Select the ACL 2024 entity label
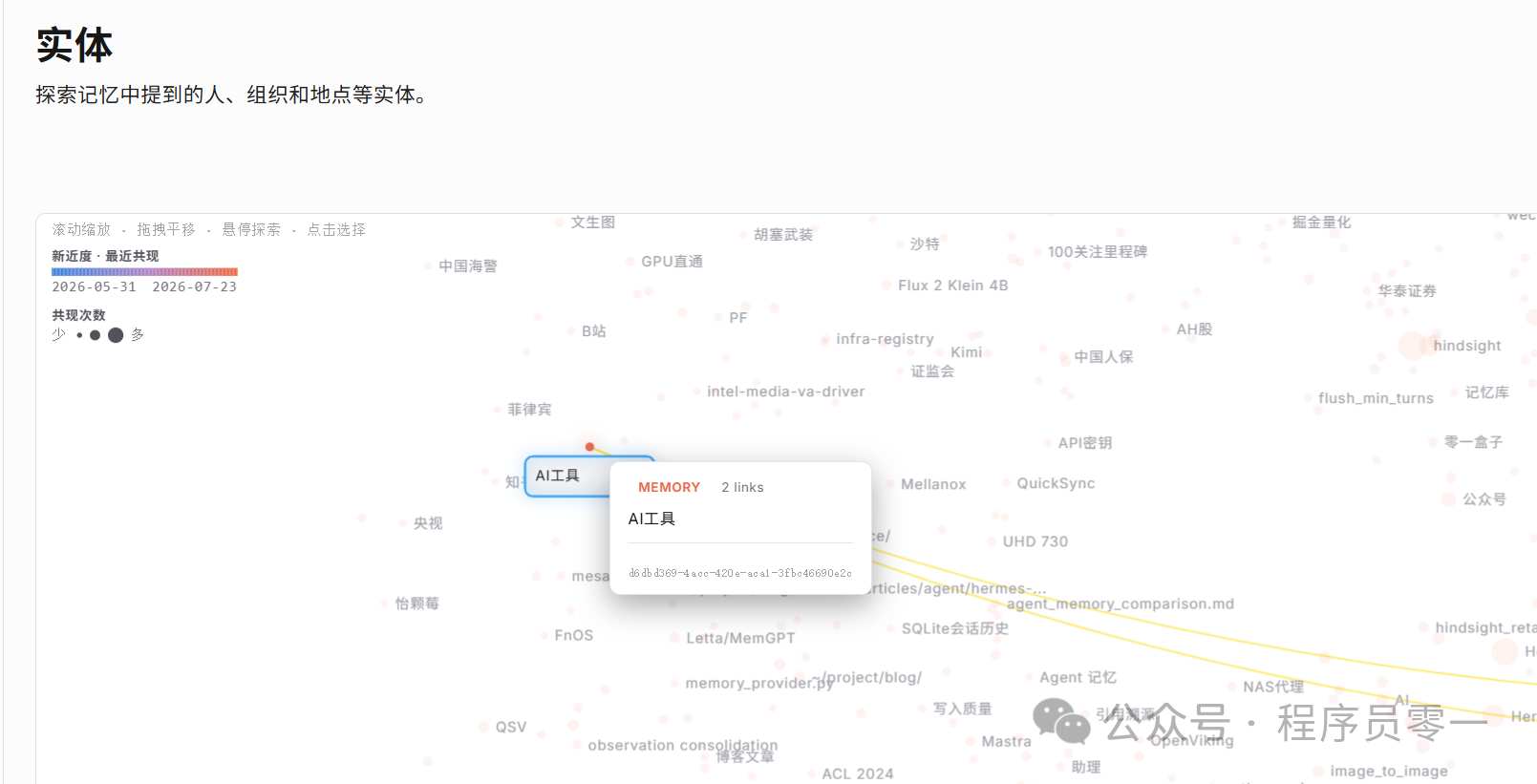This screenshot has width=1537, height=784. 858,773
